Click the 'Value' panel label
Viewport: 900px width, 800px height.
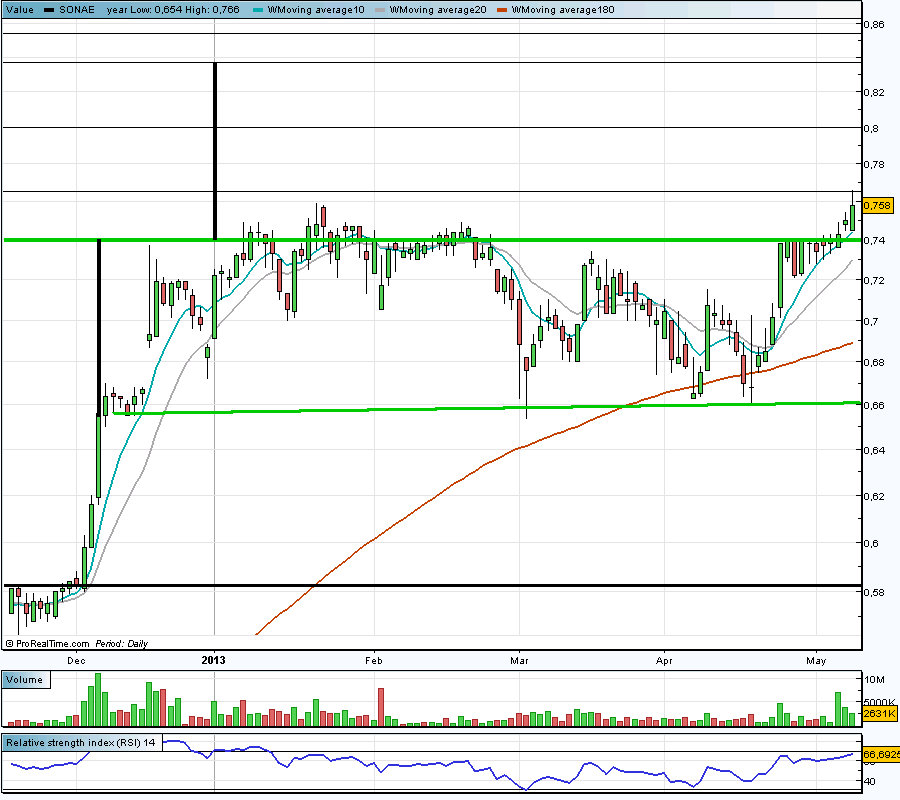coord(20,10)
